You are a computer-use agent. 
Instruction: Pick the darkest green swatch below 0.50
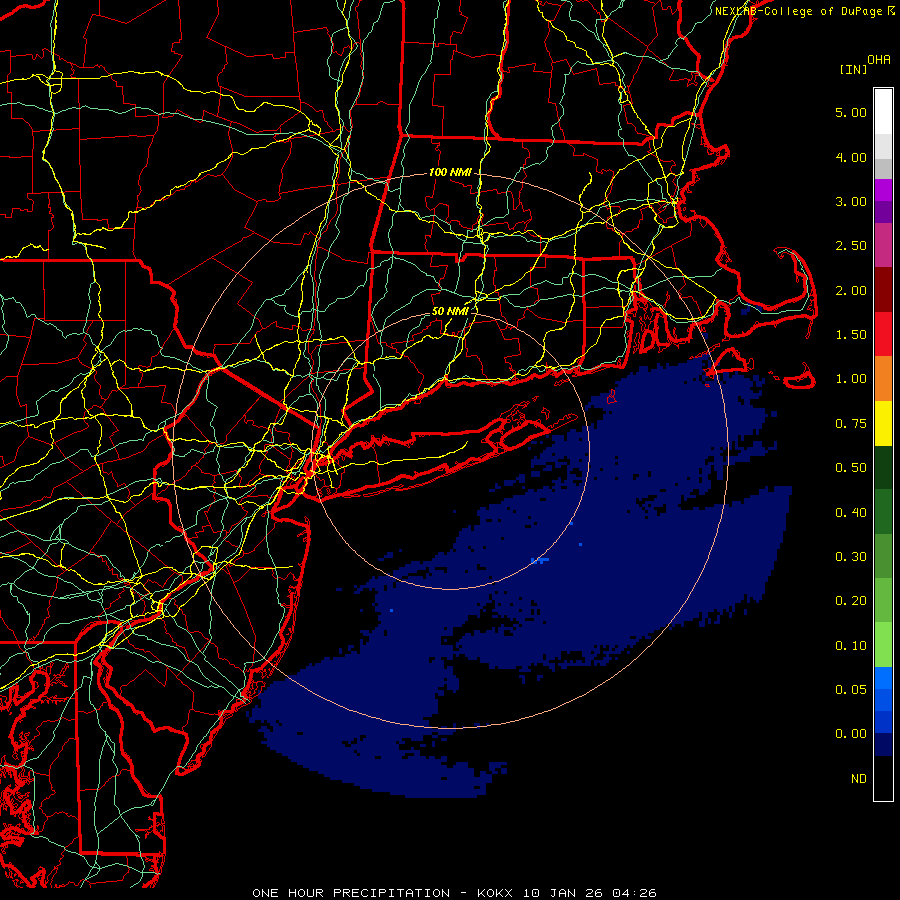click(883, 467)
